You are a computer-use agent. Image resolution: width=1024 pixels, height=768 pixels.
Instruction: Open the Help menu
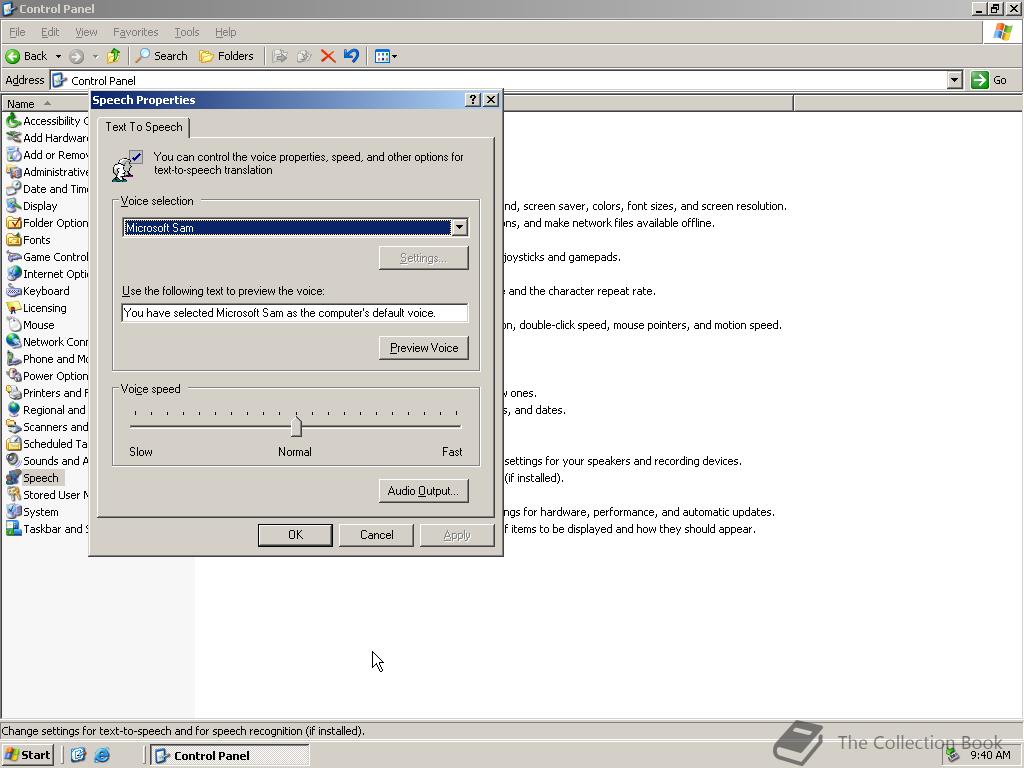(x=225, y=32)
